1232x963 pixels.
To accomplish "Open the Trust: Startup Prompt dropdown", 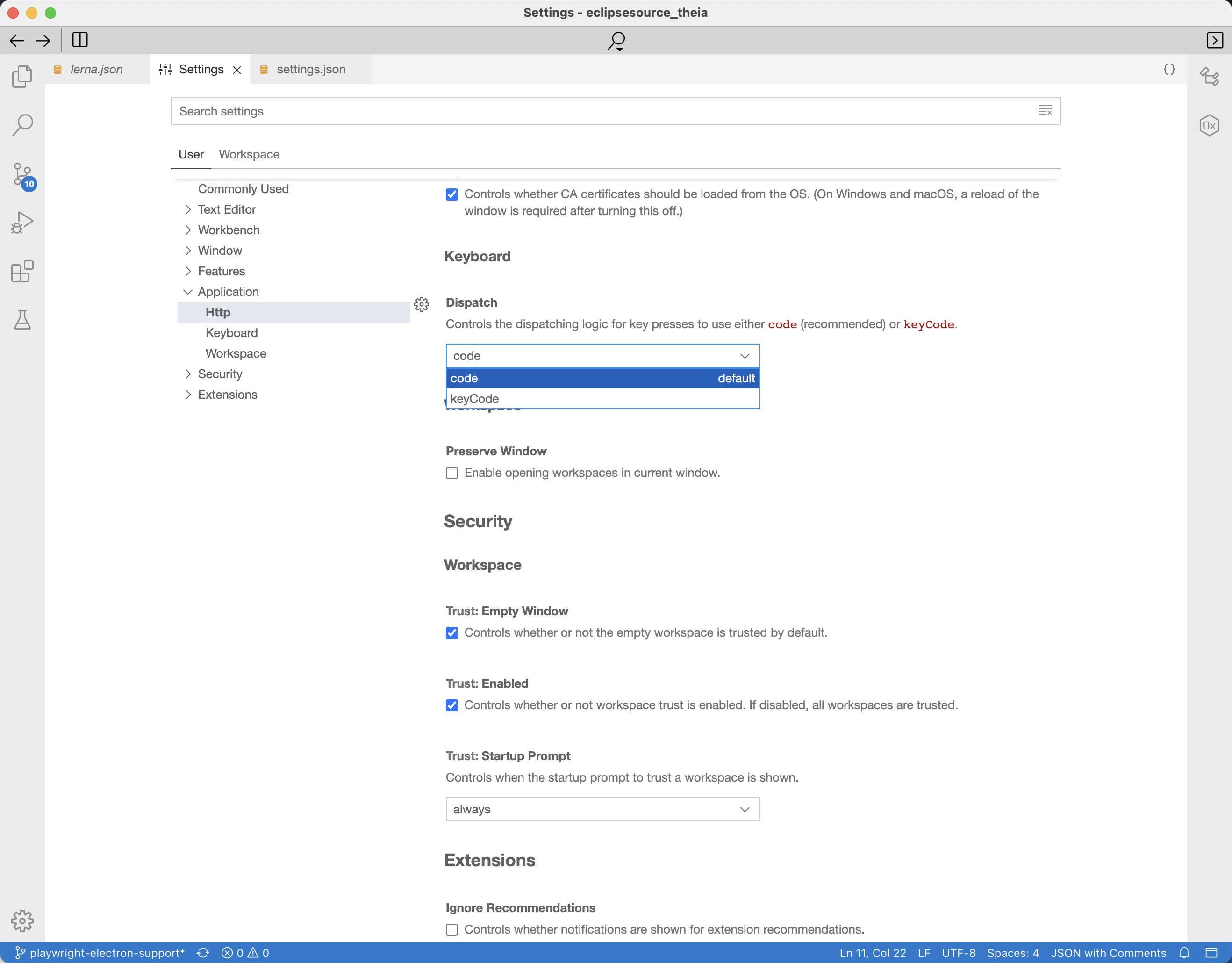I will coord(602,809).
